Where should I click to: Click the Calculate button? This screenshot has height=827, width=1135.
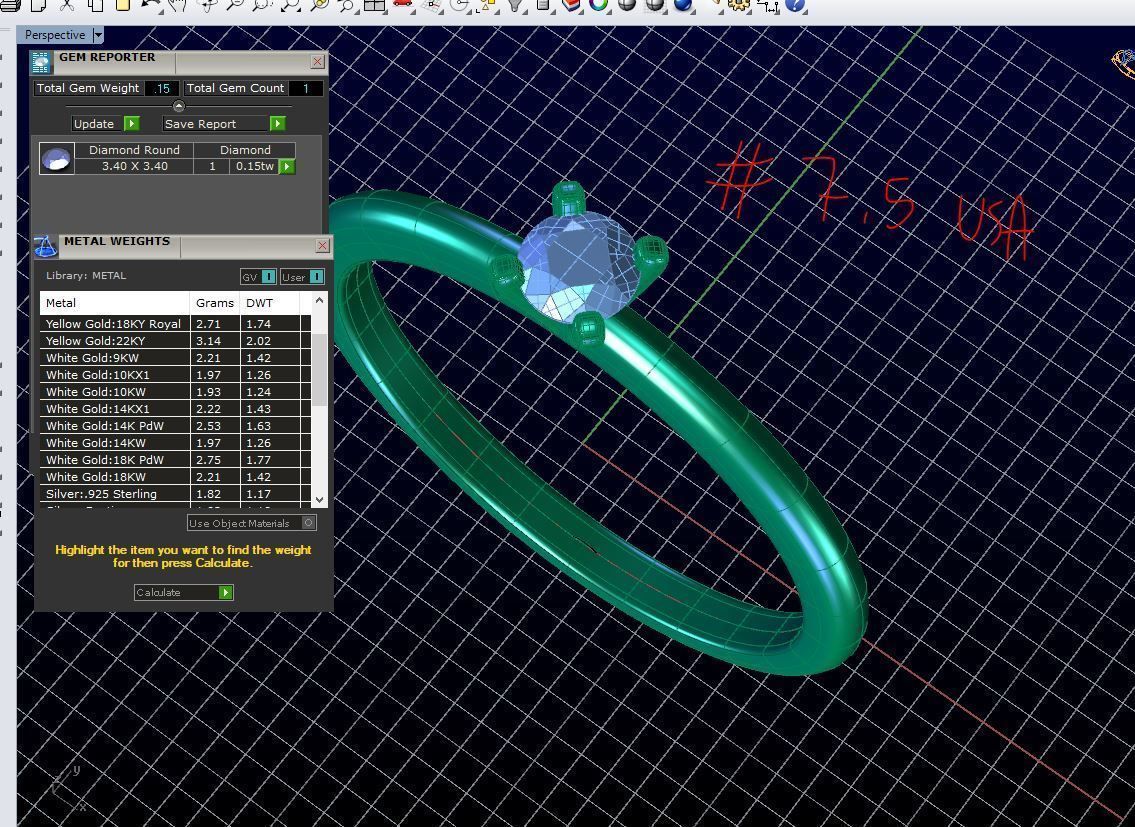(184, 592)
